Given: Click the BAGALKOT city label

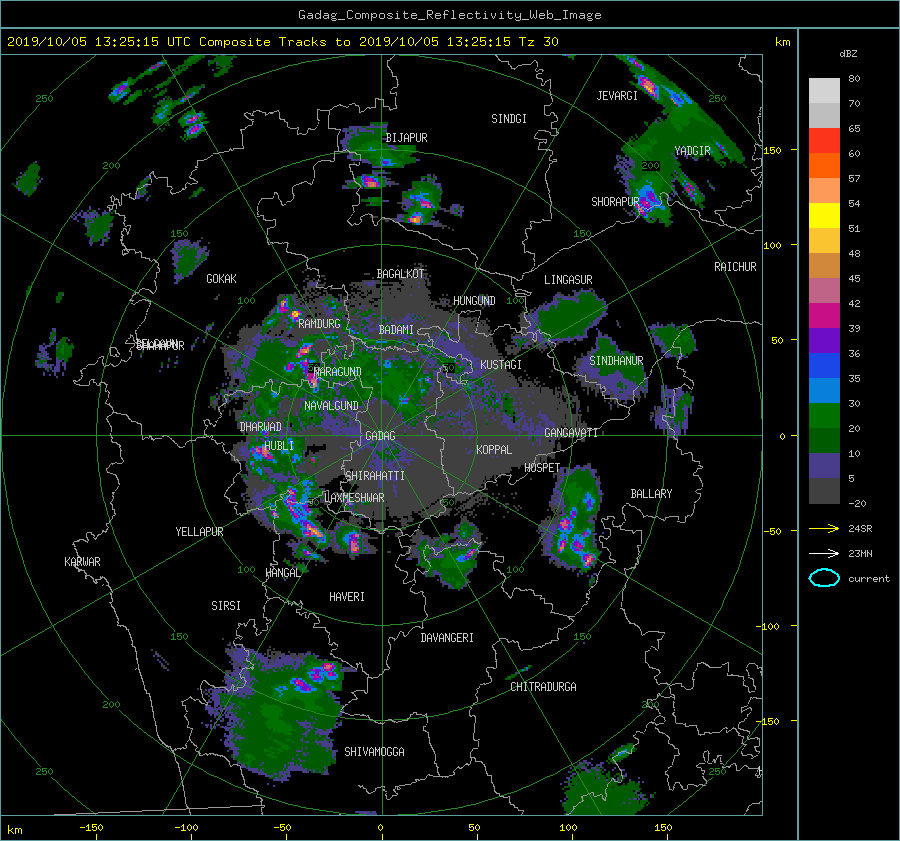Looking at the screenshot, I should pos(400,274).
